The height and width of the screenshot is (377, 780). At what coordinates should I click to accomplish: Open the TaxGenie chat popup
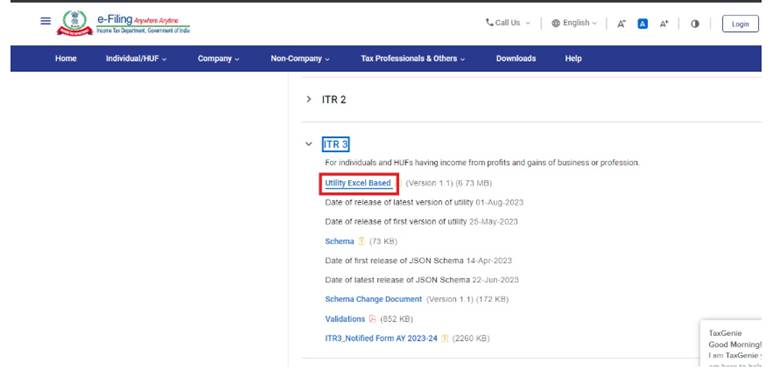point(731,343)
